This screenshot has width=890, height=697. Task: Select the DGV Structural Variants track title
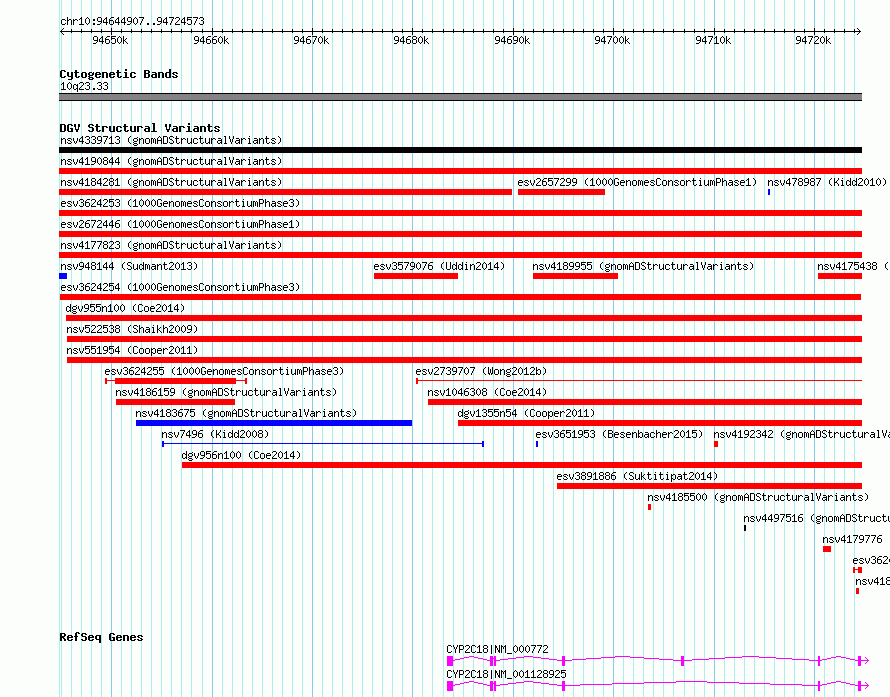pyautogui.click(x=140, y=128)
